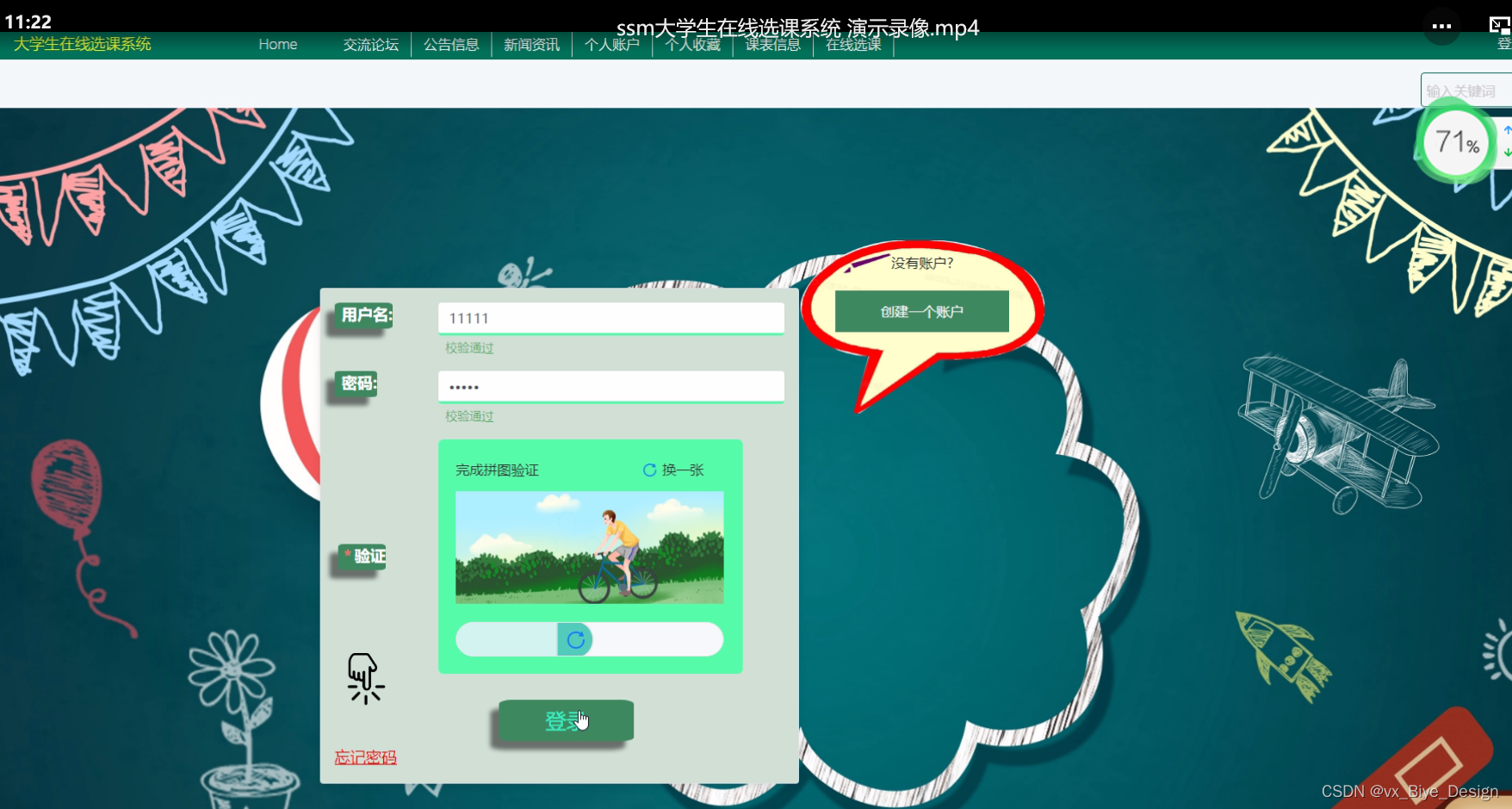
Task: Click the 输入关键词 search box
Action: click(1466, 90)
